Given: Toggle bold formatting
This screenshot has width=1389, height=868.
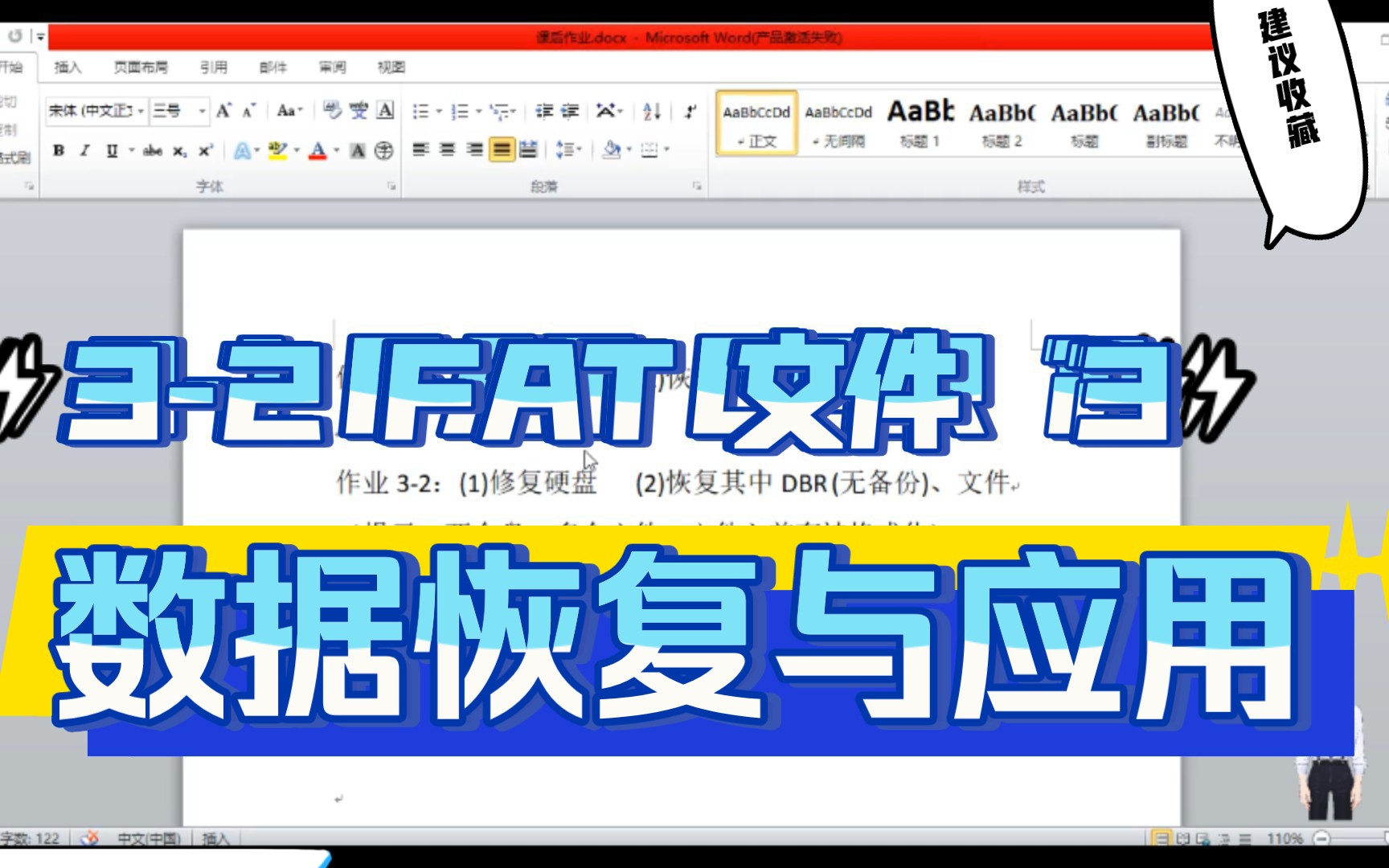Looking at the screenshot, I should (x=59, y=150).
